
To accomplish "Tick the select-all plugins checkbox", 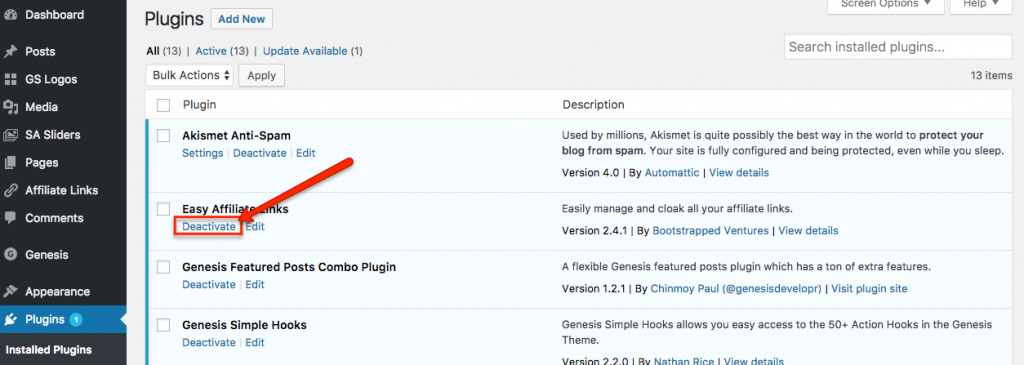I will click(163, 105).
